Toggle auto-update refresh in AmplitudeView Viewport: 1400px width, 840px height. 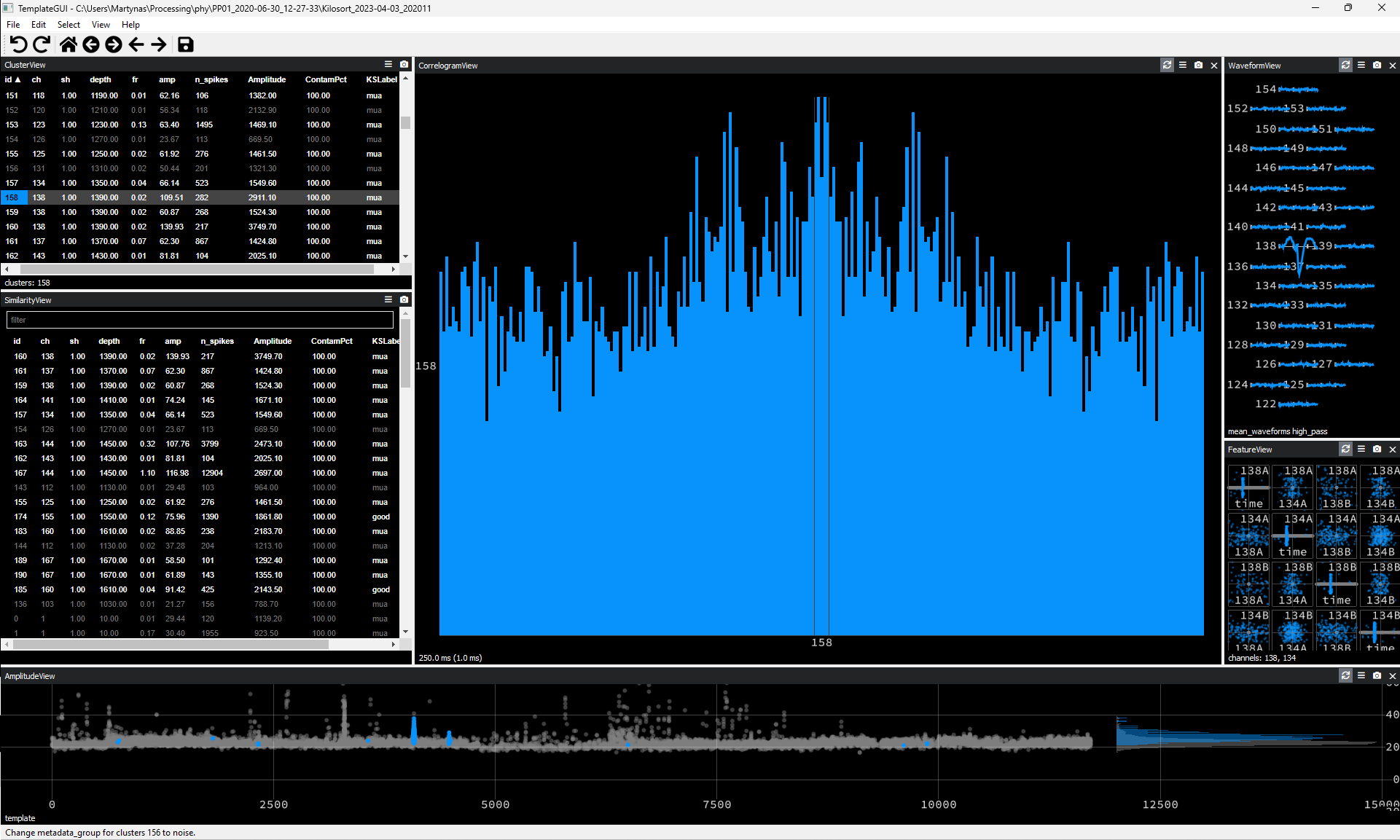pyautogui.click(x=1345, y=675)
